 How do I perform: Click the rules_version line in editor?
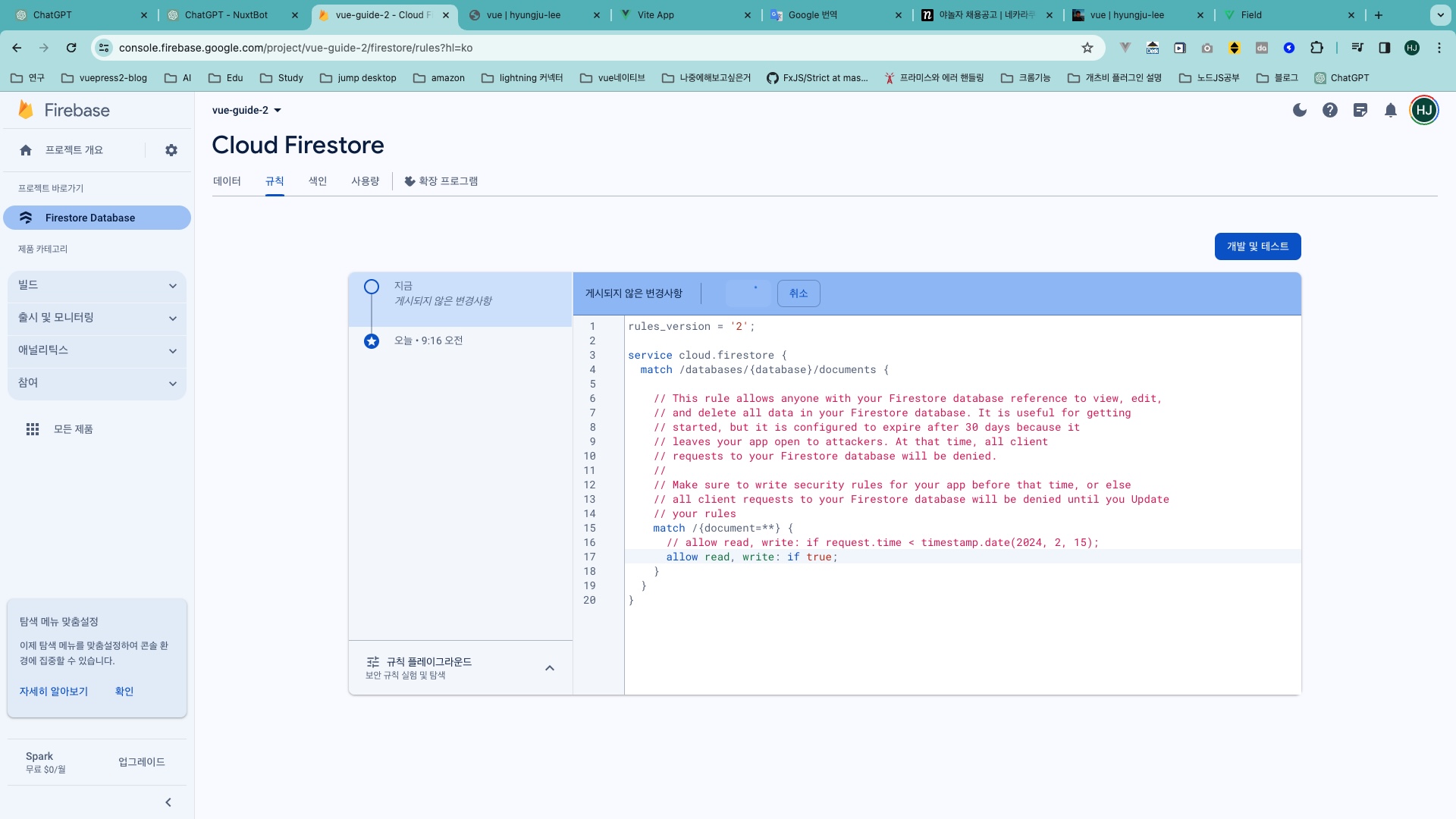[691, 326]
